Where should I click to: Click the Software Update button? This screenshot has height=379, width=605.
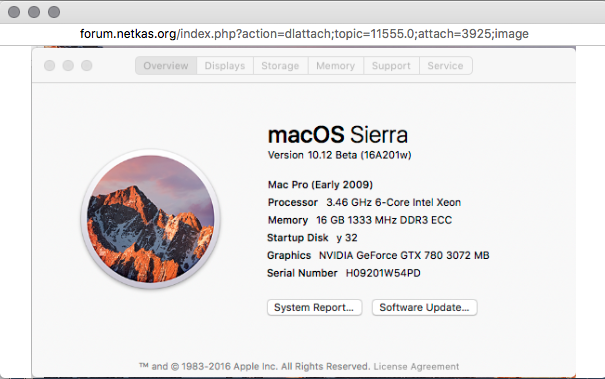[x=424, y=308]
